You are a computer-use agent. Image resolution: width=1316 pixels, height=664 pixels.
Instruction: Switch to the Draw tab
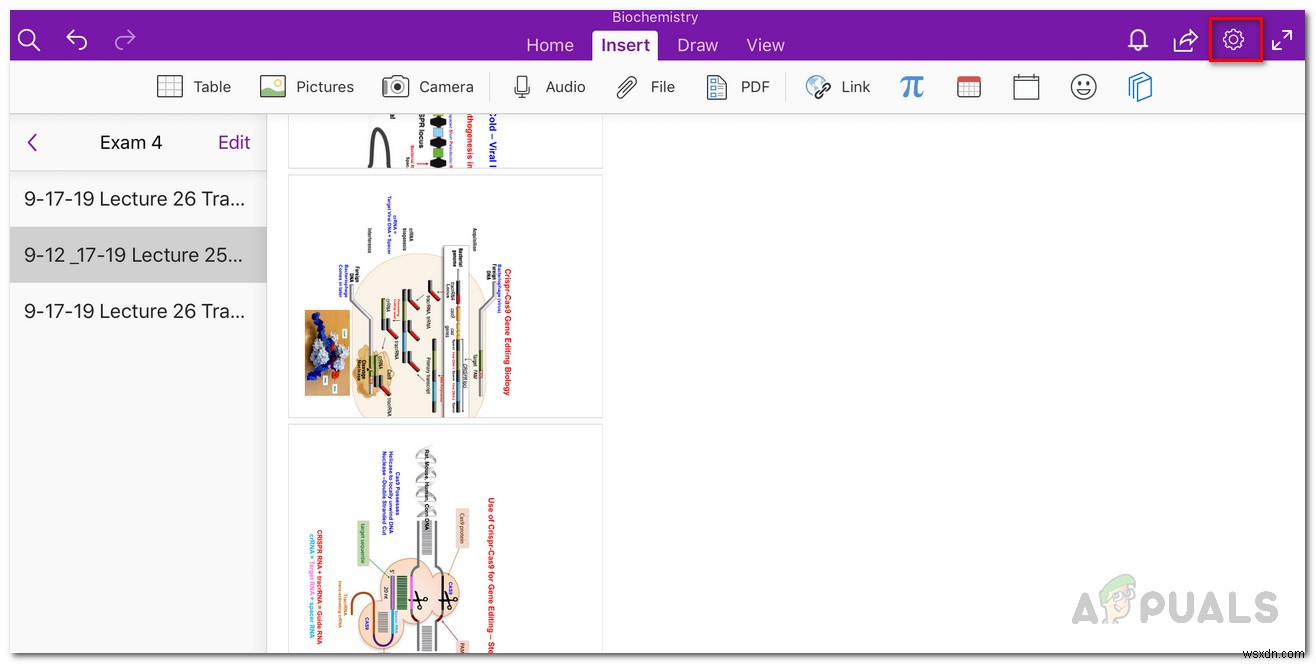click(697, 45)
